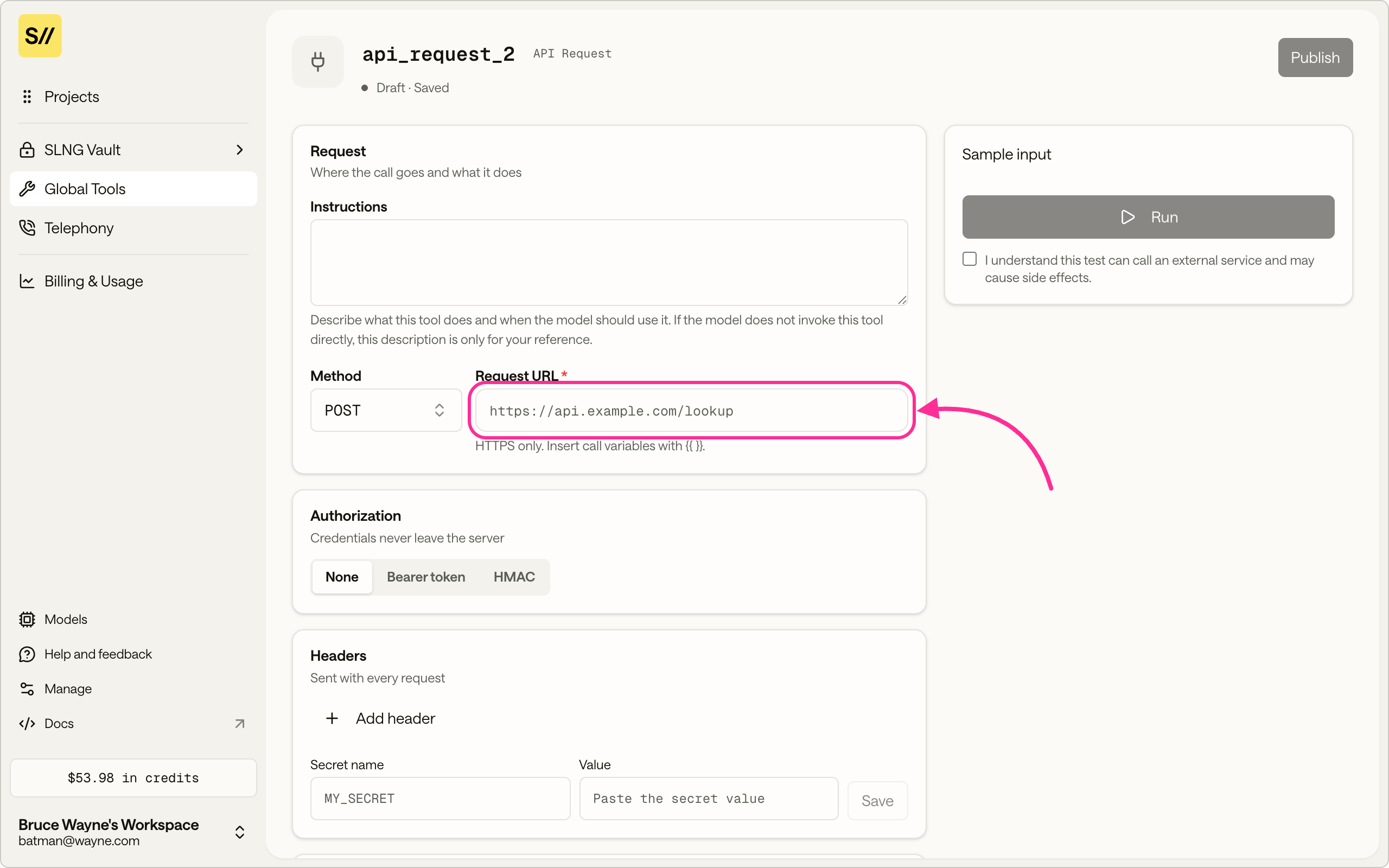The width and height of the screenshot is (1389, 868).
Task: Go to Global Tools
Action: (133, 189)
